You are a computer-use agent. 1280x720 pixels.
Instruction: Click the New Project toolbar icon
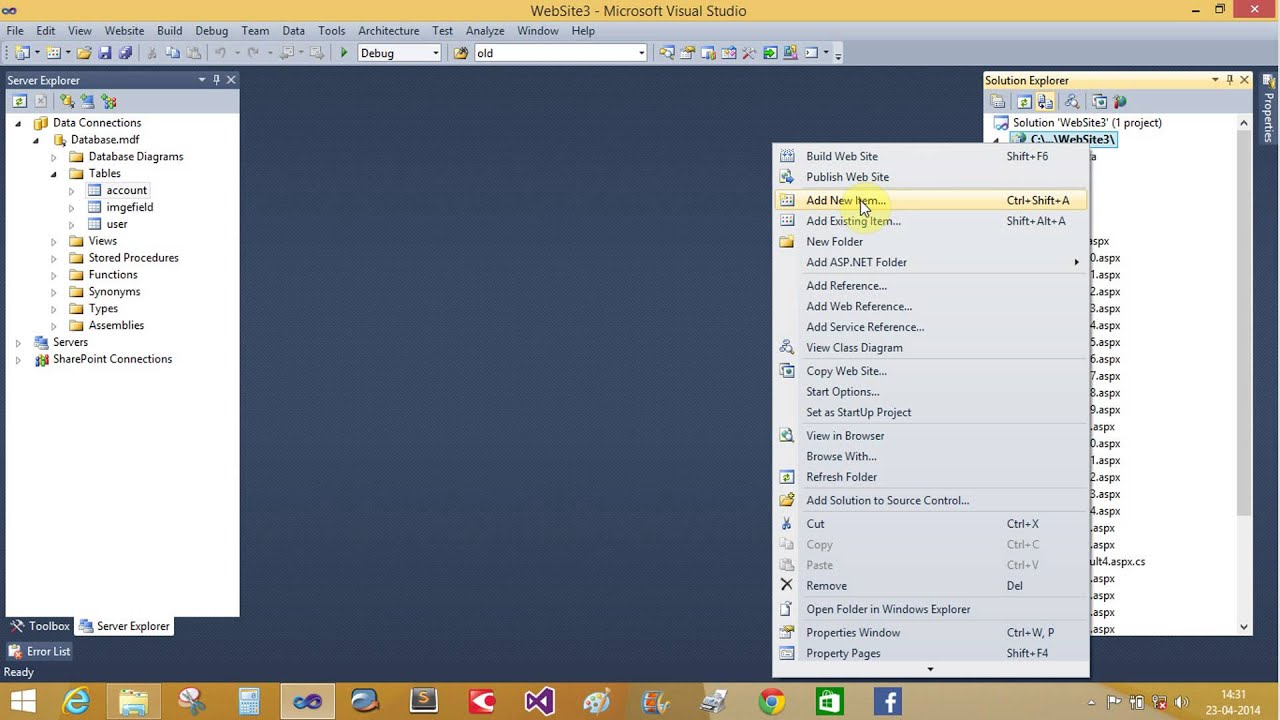21,53
